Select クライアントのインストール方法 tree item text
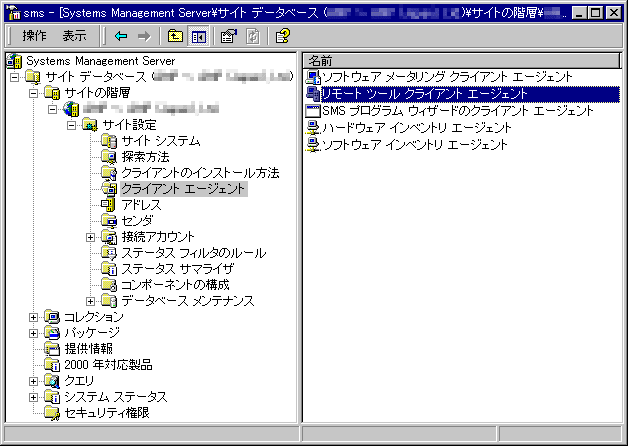Image resolution: width=629 pixels, height=447 pixels. pos(200,173)
